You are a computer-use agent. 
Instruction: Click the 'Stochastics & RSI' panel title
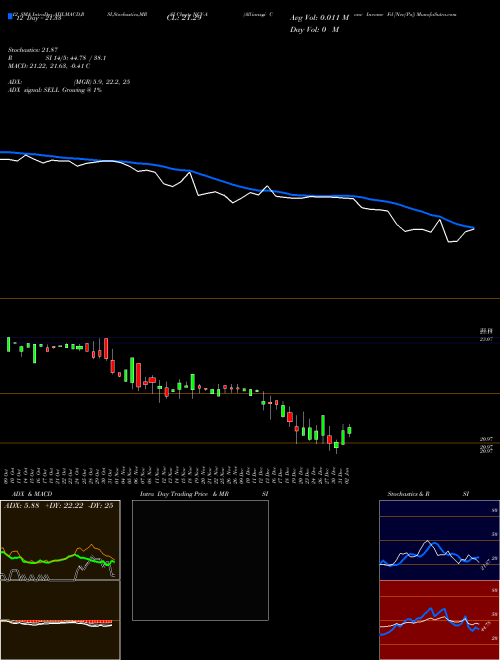point(428,494)
